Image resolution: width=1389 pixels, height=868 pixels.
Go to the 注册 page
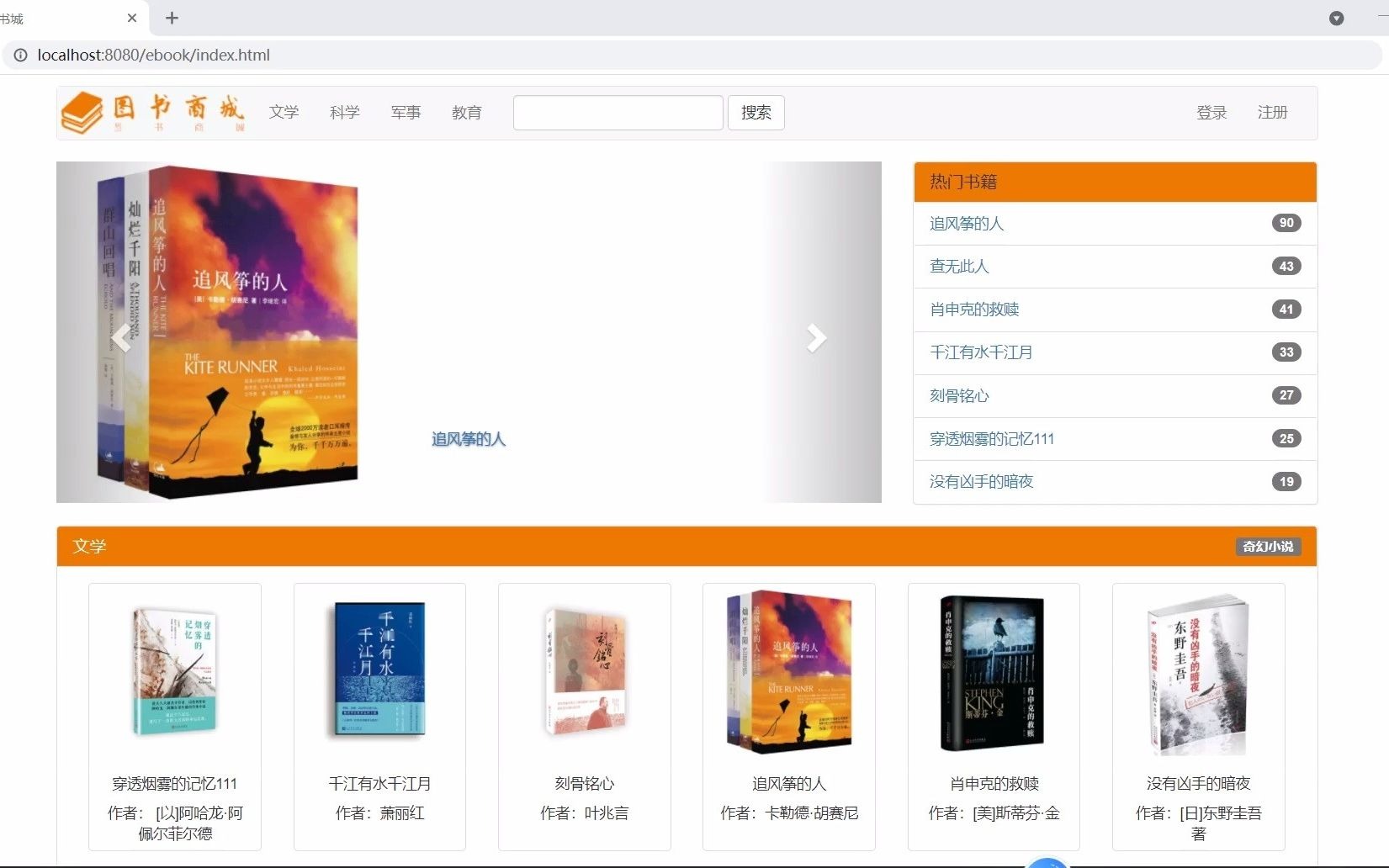[1272, 112]
